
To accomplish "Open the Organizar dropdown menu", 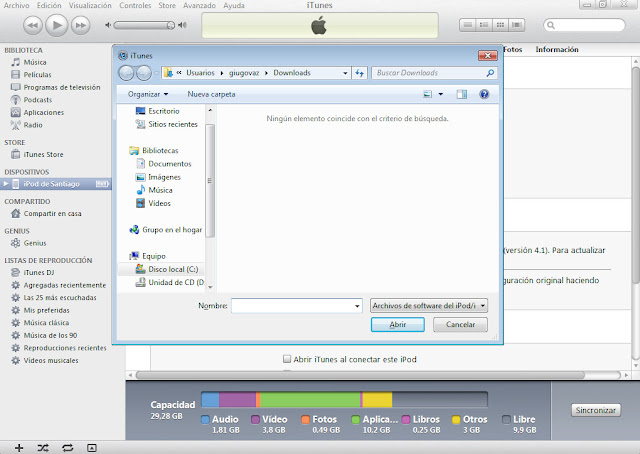I will pyautogui.click(x=148, y=94).
